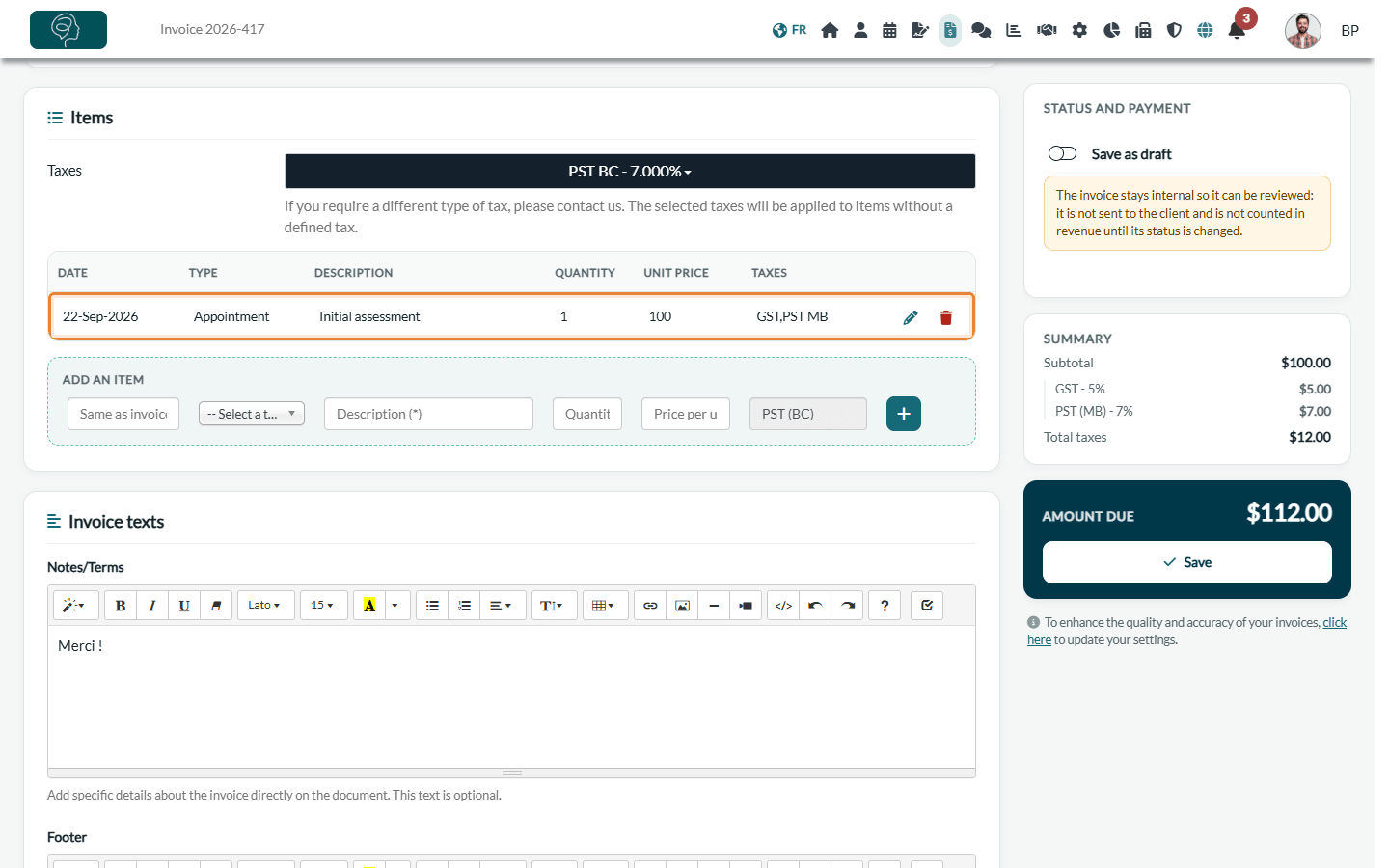The image size is (1389, 868).
Task: Open code view in Notes/Terms editor
Action: [783, 606]
